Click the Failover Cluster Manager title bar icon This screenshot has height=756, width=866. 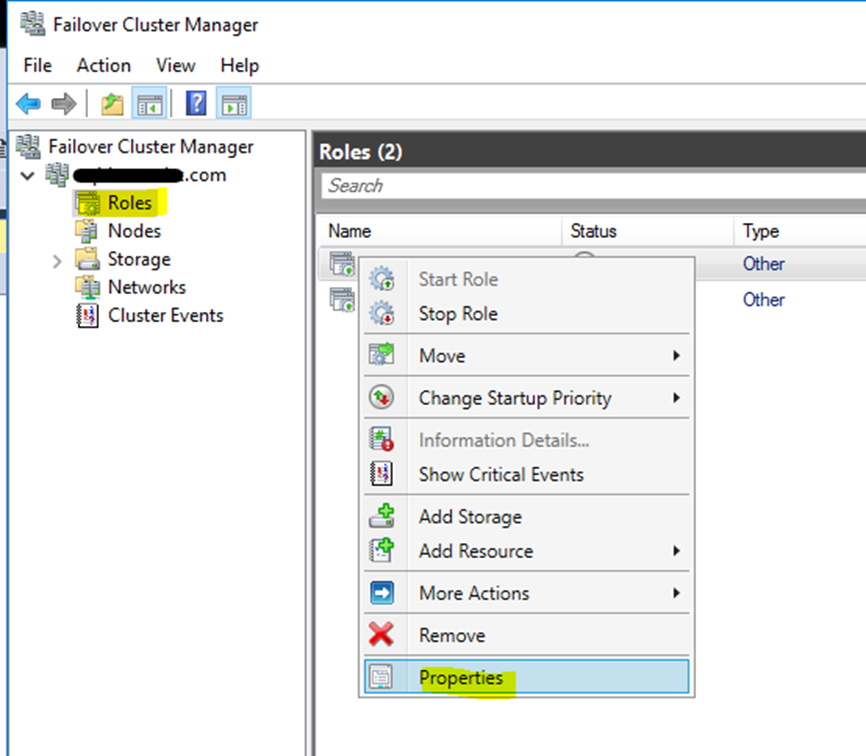(x=33, y=24)
